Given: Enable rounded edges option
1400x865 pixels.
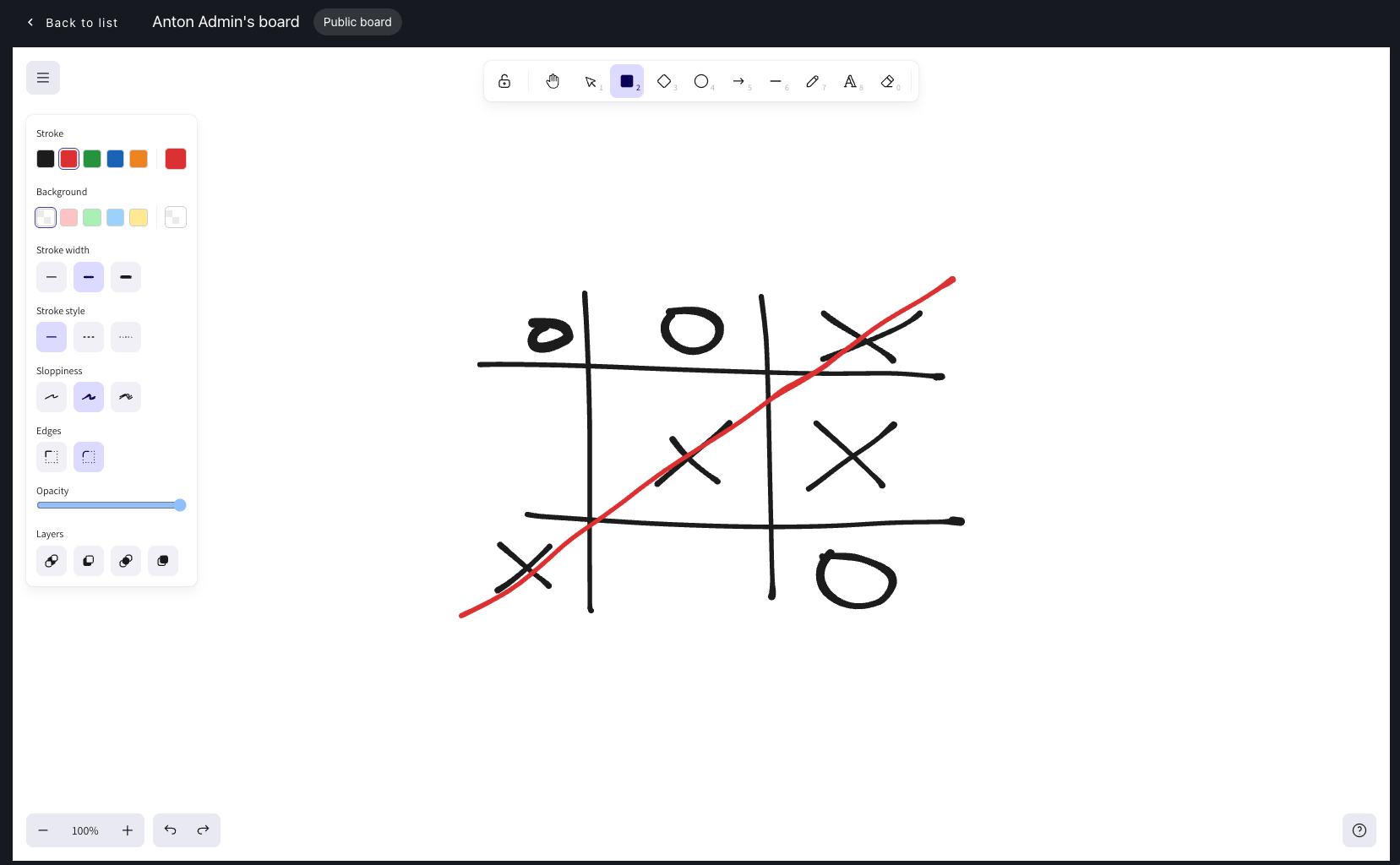Looking at the screenshot, I should point(89,456).
